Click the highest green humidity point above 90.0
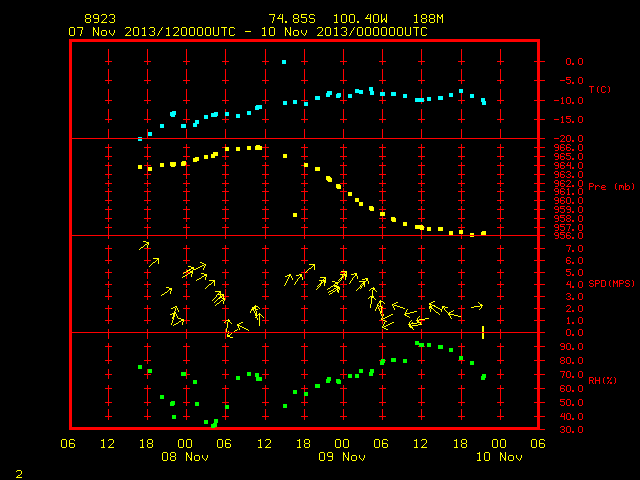Image resolution: width=640 pixels, height=480 pixels. (x=417, y=343)
